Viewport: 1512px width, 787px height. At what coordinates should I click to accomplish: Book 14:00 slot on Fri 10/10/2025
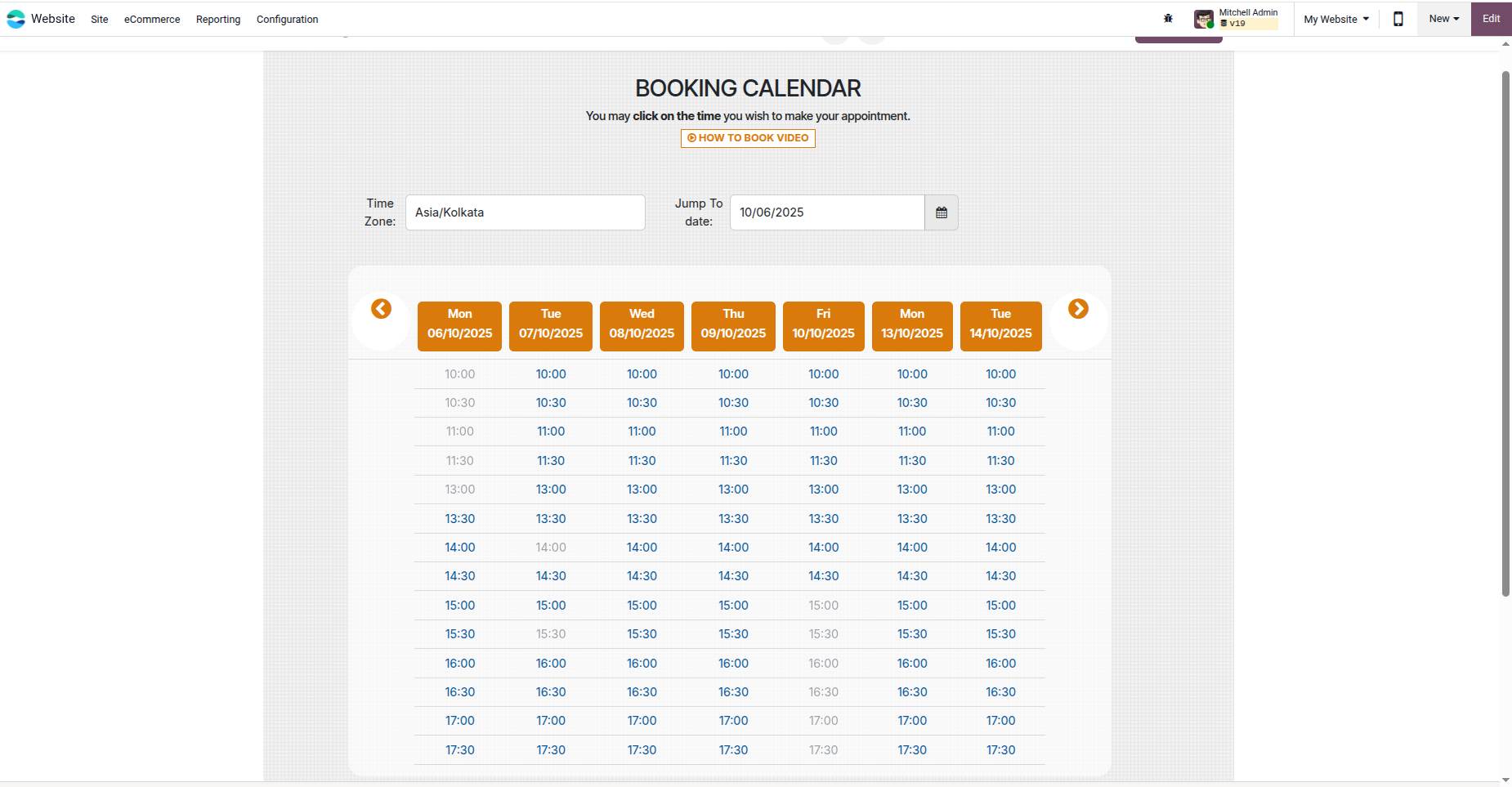[824, 548]
